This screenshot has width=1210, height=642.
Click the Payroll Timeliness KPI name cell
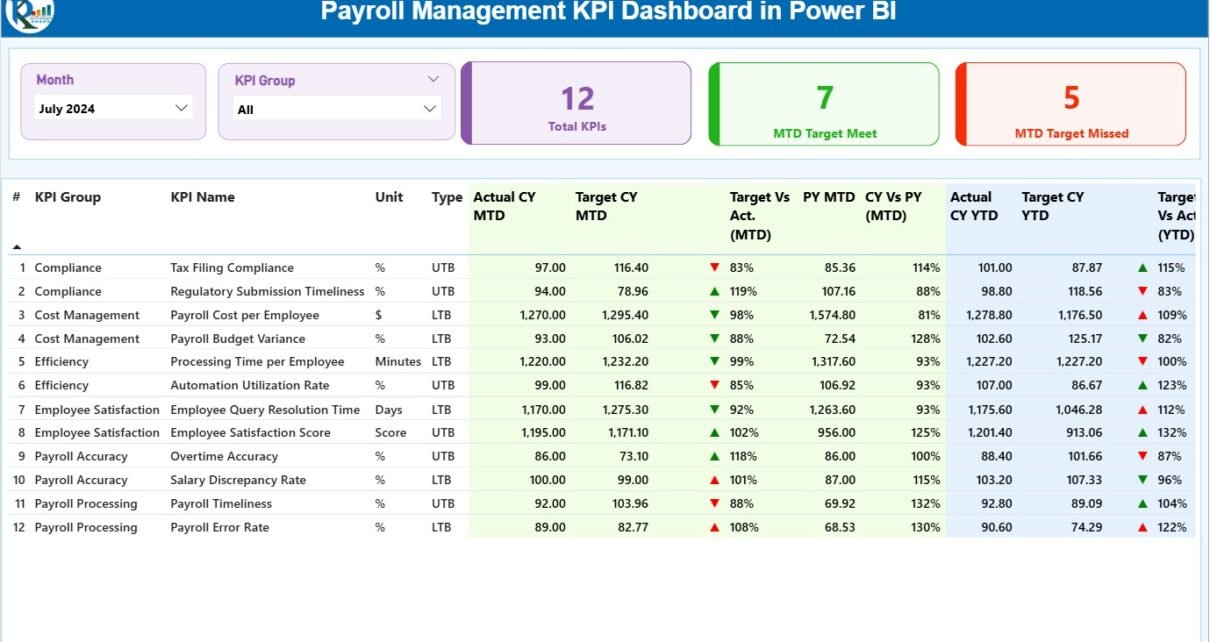221,504
